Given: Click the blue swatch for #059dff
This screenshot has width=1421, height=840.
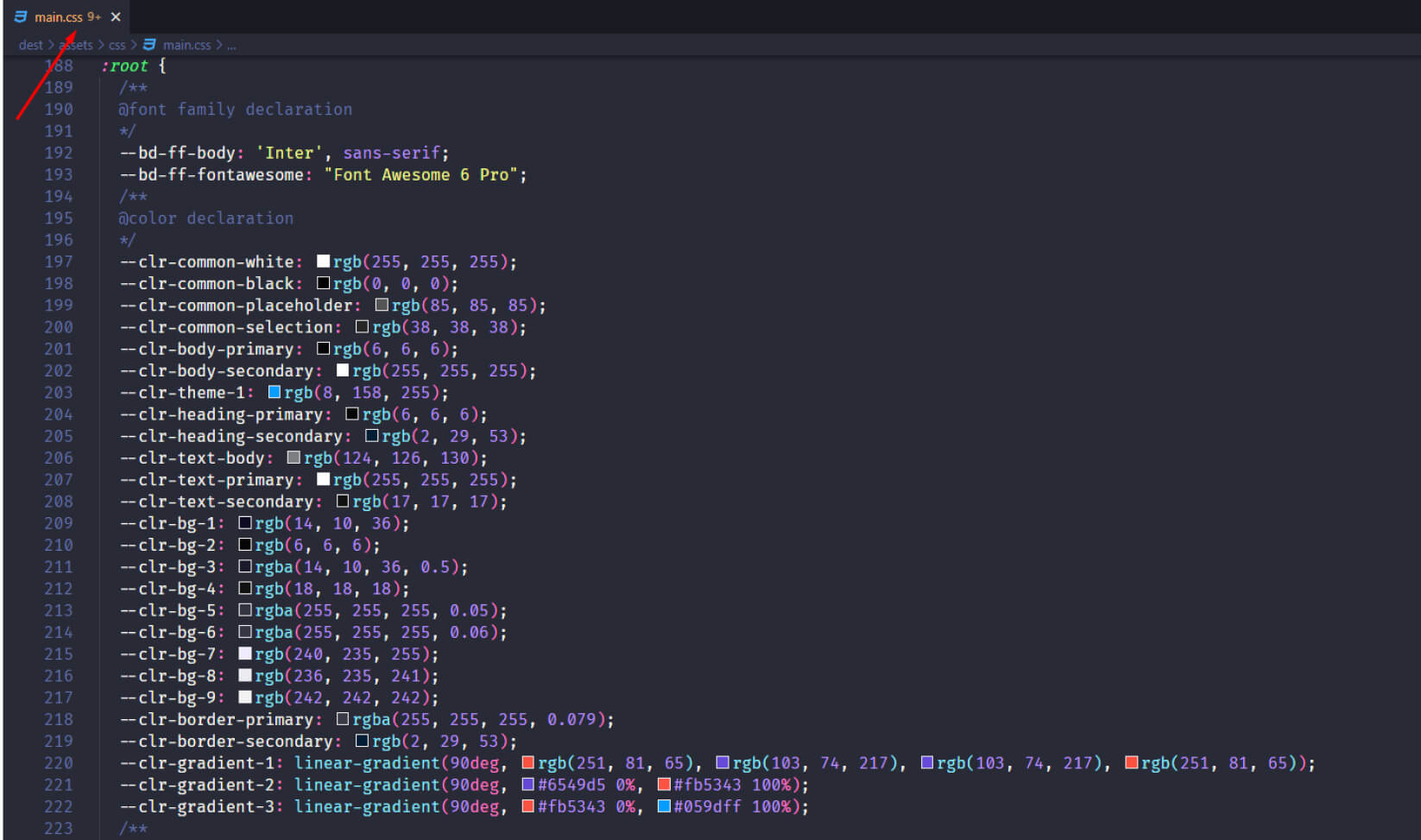Looking at the screenshot, I should click(664, 805).
